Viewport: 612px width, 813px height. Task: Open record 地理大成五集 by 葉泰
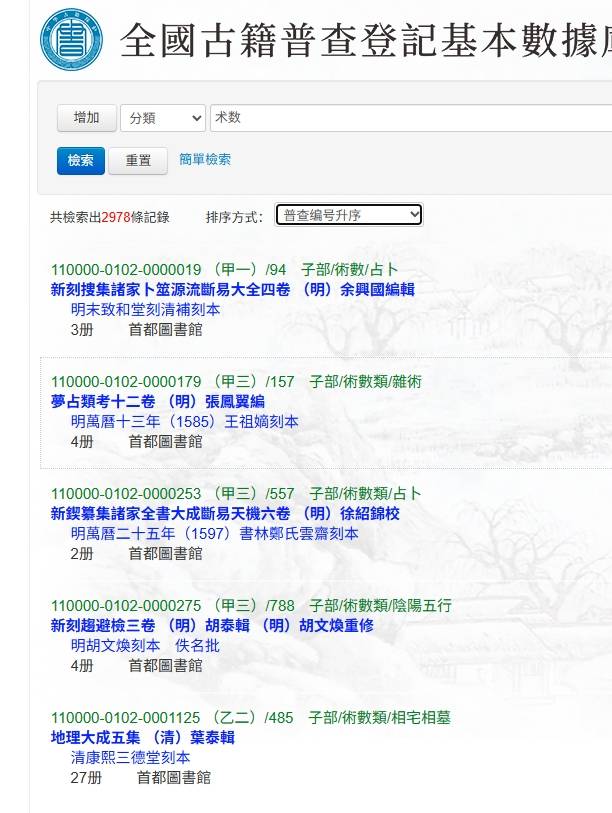tap(143, 738)
